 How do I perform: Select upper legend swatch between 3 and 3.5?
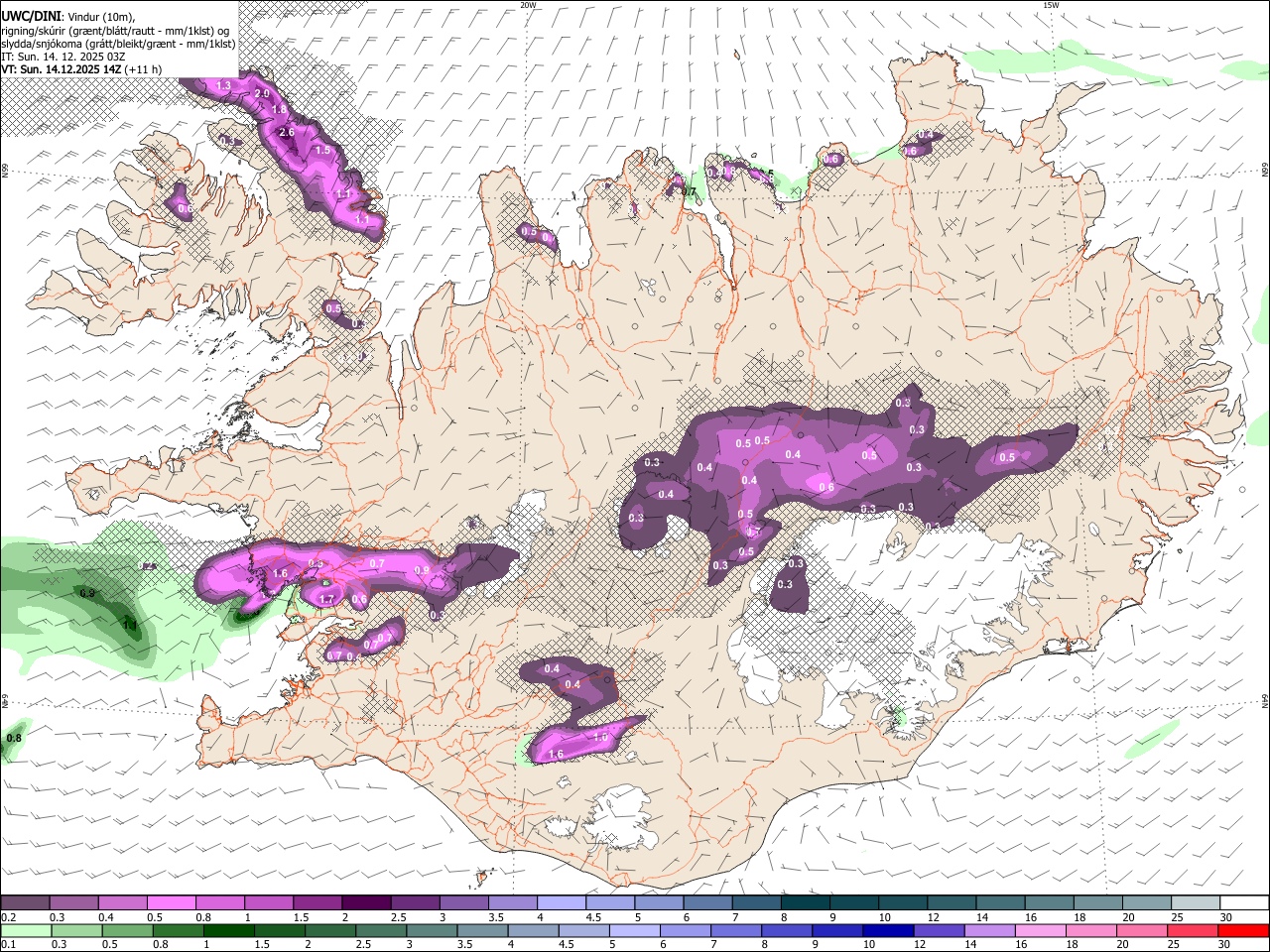point(463,902)
